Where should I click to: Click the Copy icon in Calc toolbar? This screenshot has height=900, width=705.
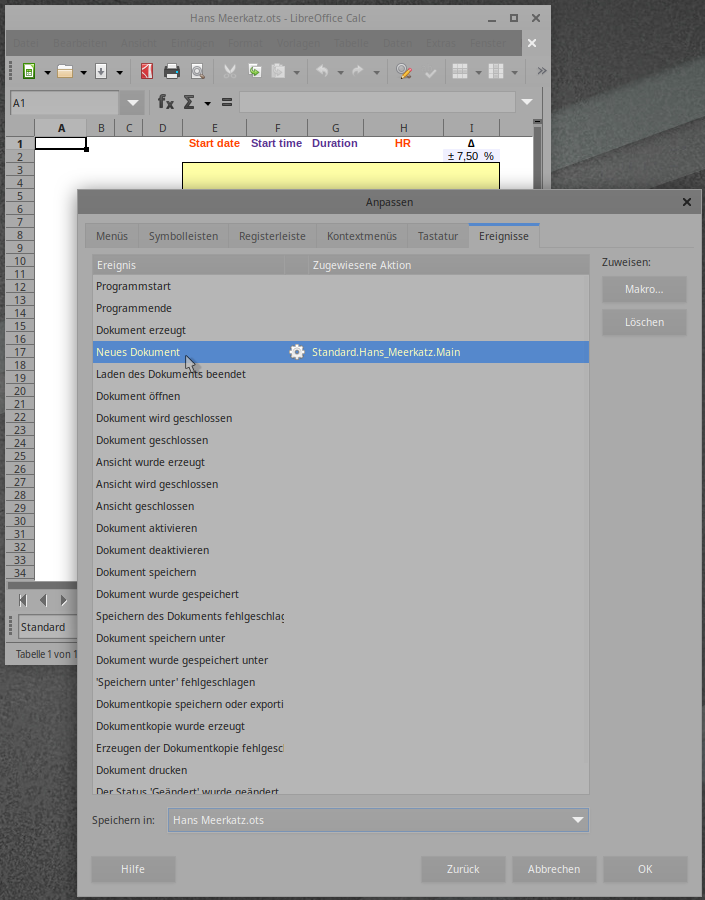coord(254,71)
